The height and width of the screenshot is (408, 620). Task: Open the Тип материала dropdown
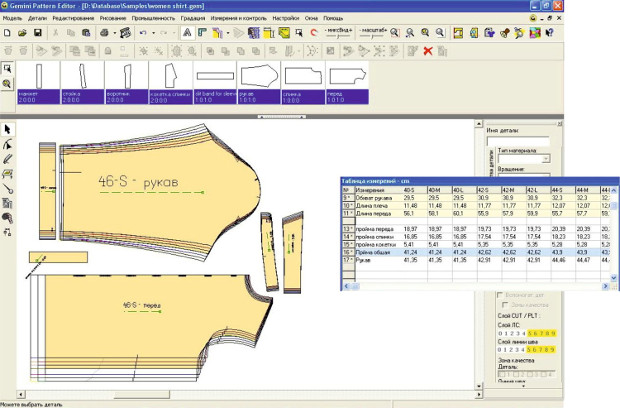[545, 159]
